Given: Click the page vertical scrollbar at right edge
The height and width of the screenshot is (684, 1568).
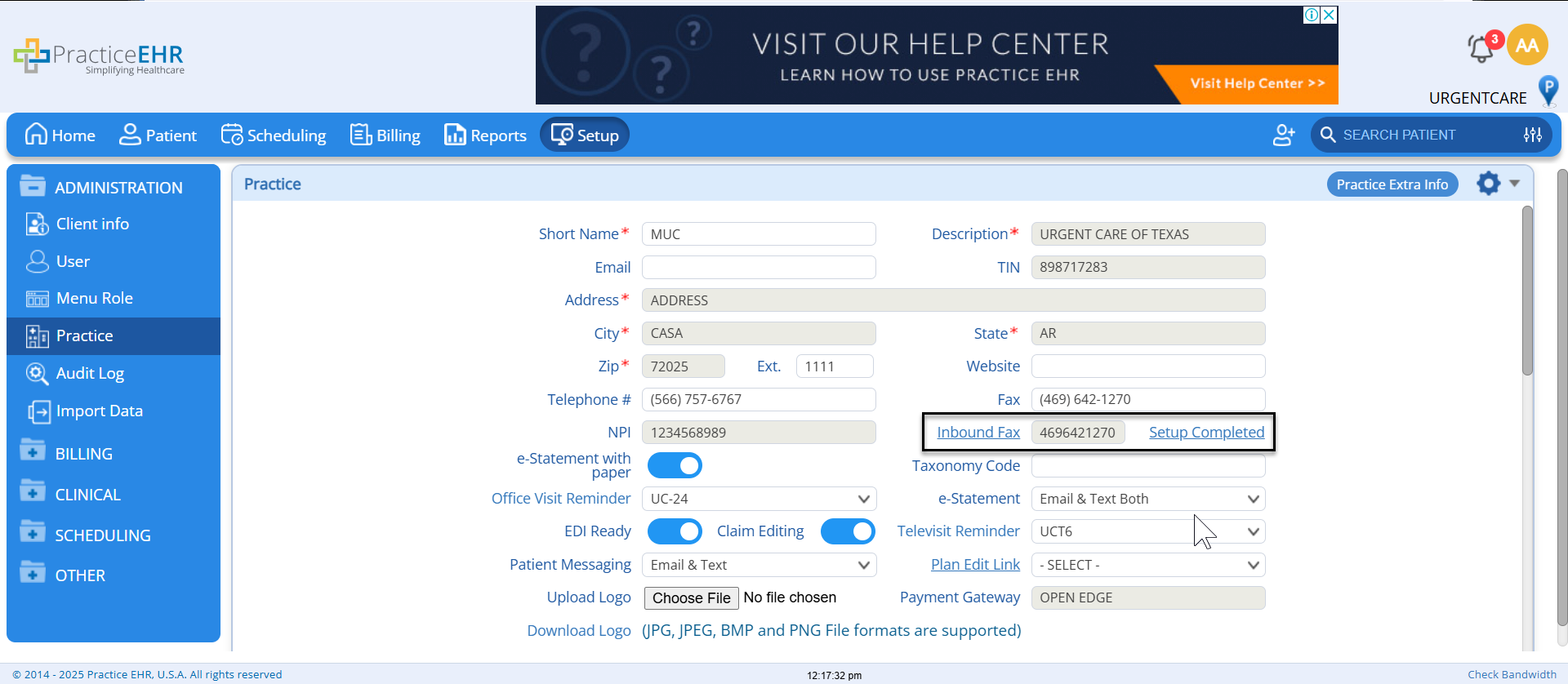Looking at the screenshot, I should [1561, 397].
